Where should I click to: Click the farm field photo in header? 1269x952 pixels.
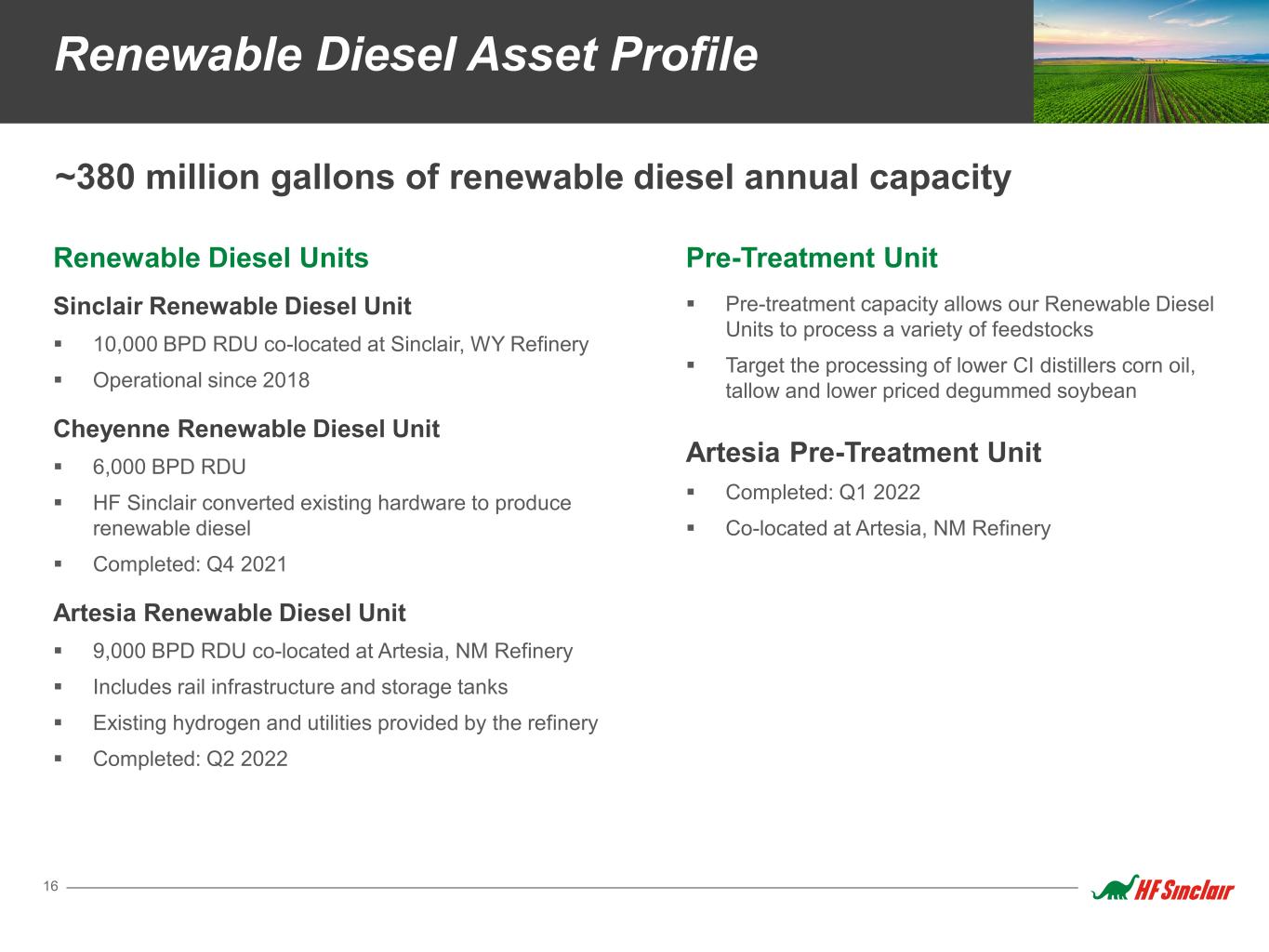pos(1151,61)
